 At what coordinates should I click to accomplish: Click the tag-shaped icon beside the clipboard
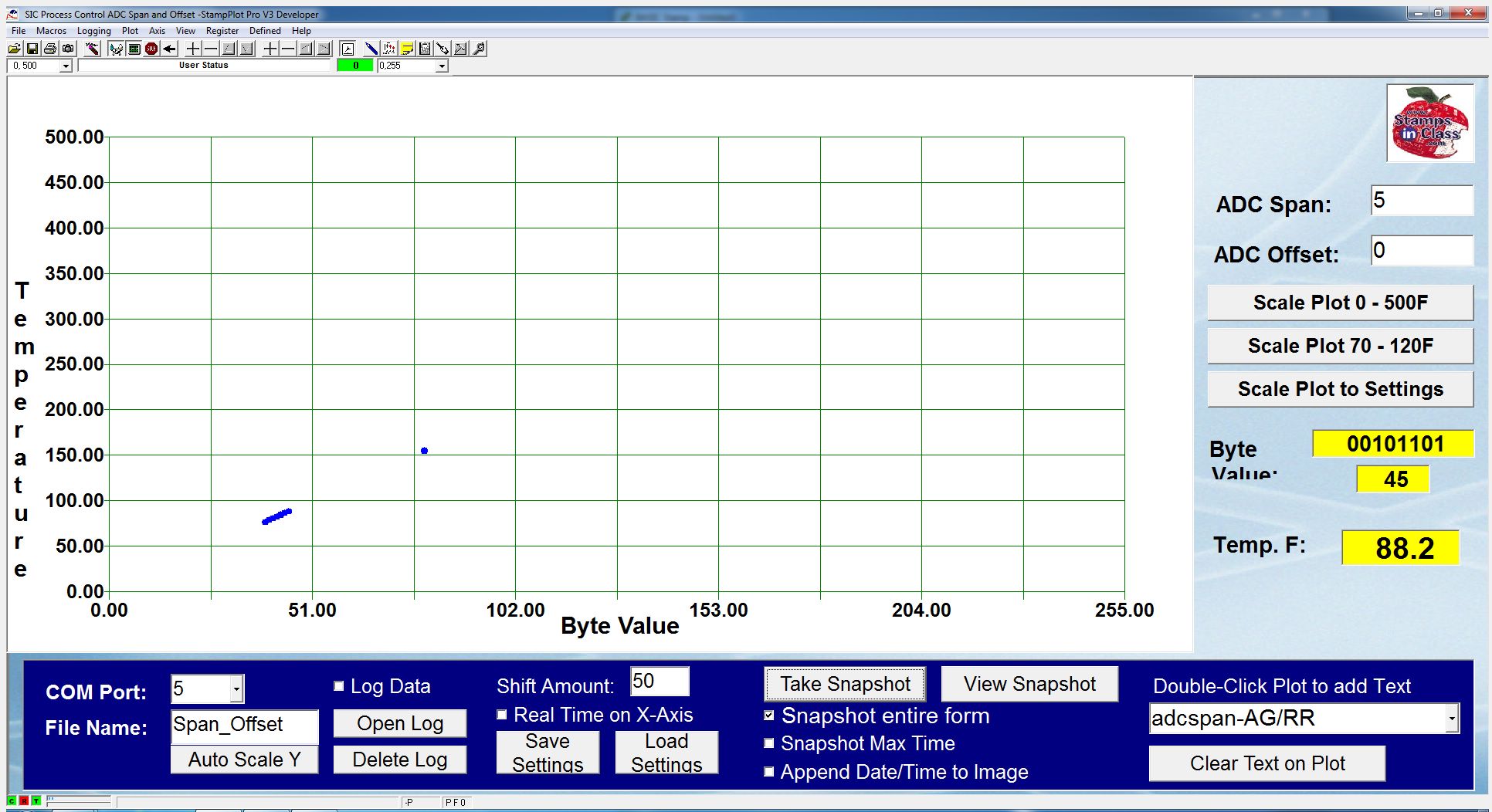pos(443,49)
